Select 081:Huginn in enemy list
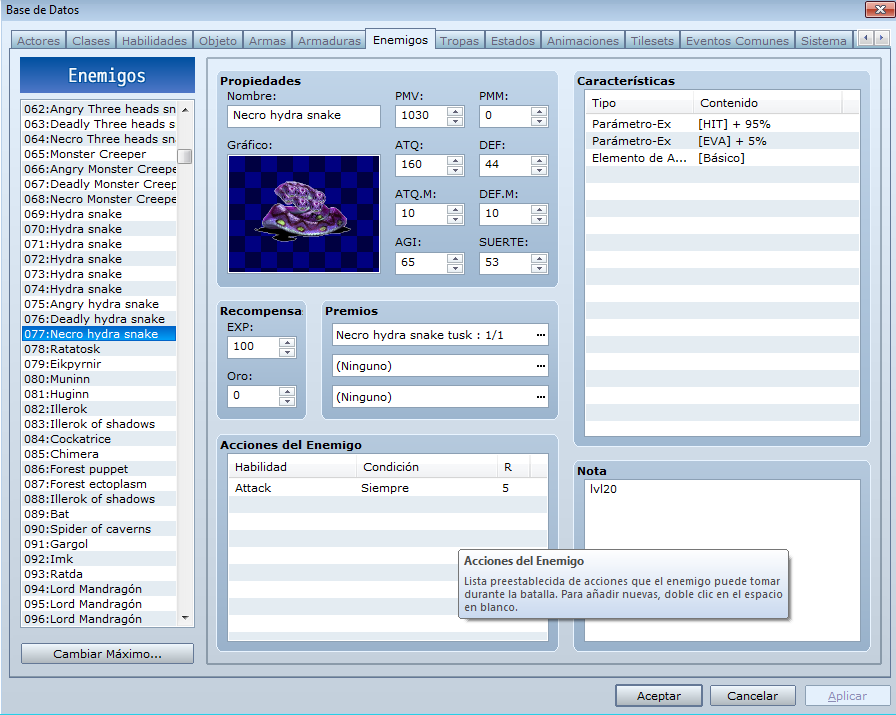This screenshot has height=715, width=896. [x=99, y=394]
